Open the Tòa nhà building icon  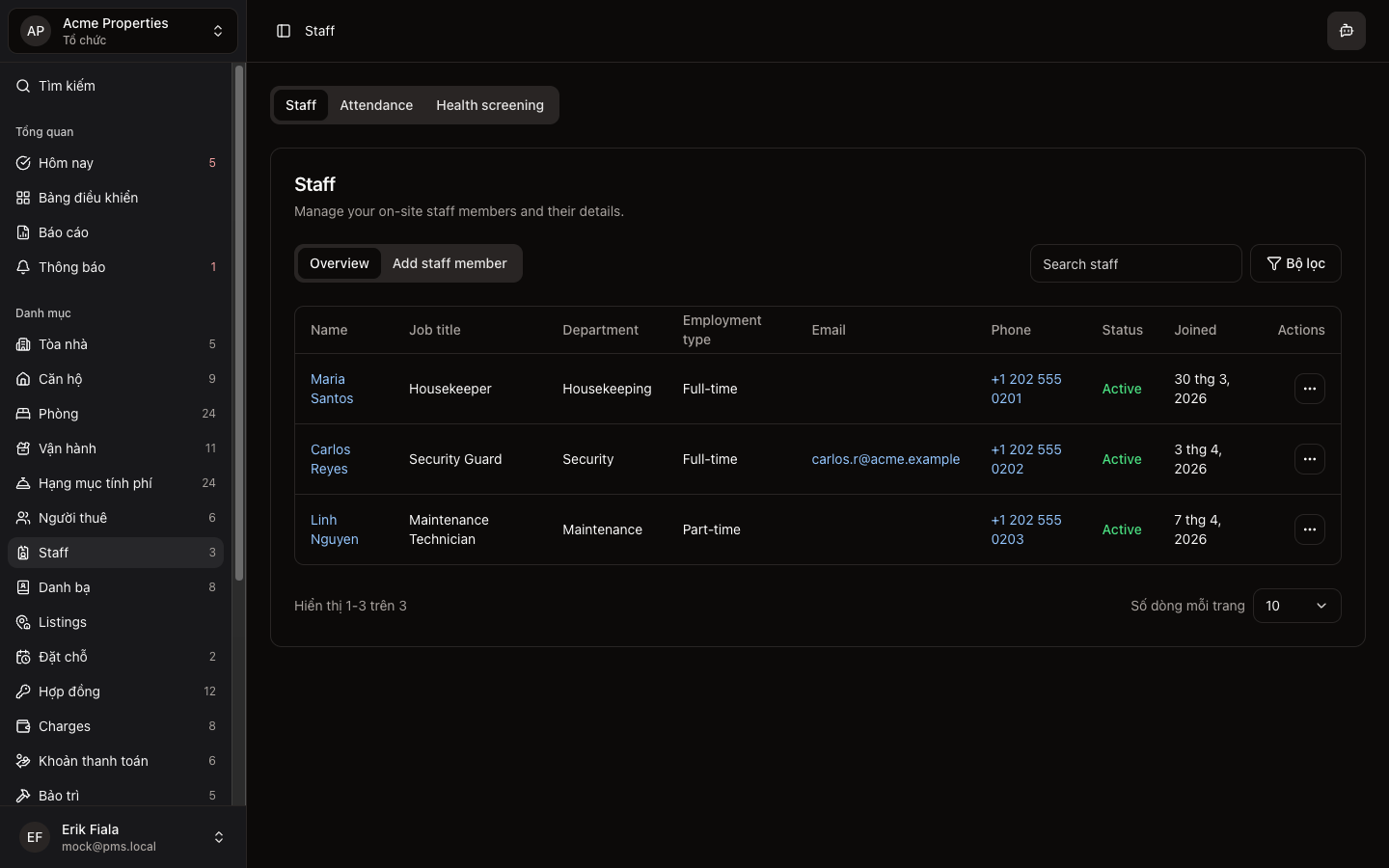coord(23,344)
